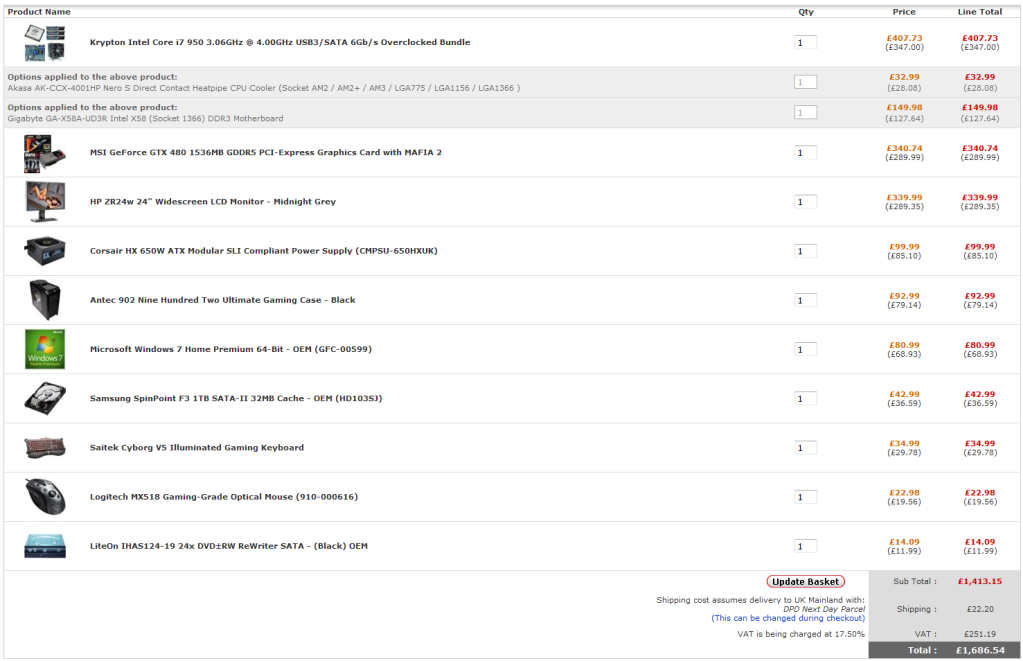
Task: Open the HP ZR24w 24" Widescreen Monitor link
Action: point(213,202)
